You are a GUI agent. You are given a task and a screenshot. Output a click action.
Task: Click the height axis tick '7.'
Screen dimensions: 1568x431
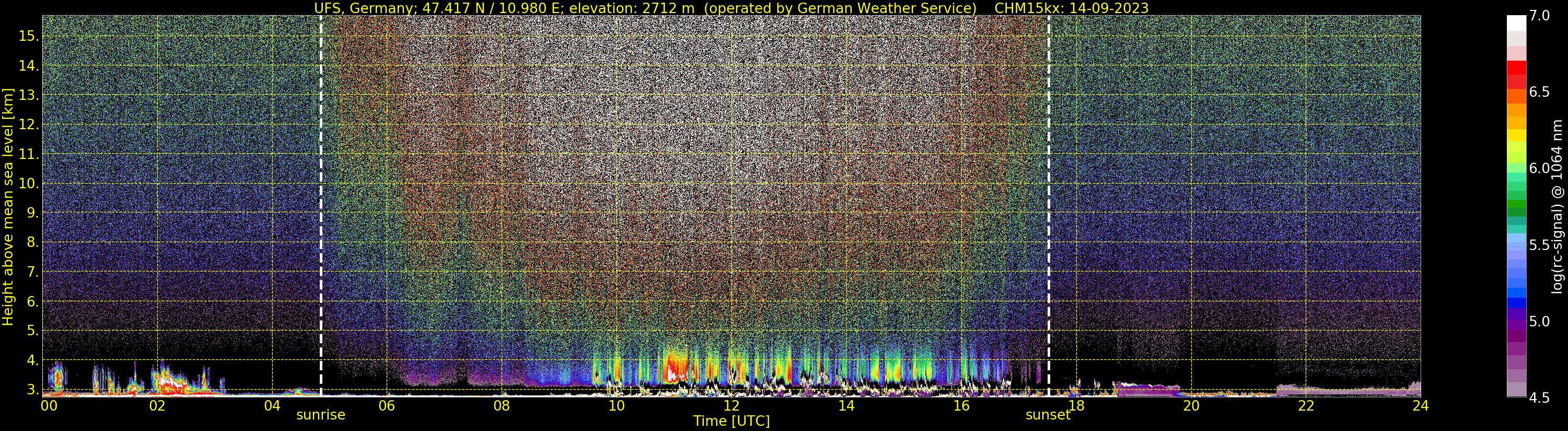(x=33, y=272)
